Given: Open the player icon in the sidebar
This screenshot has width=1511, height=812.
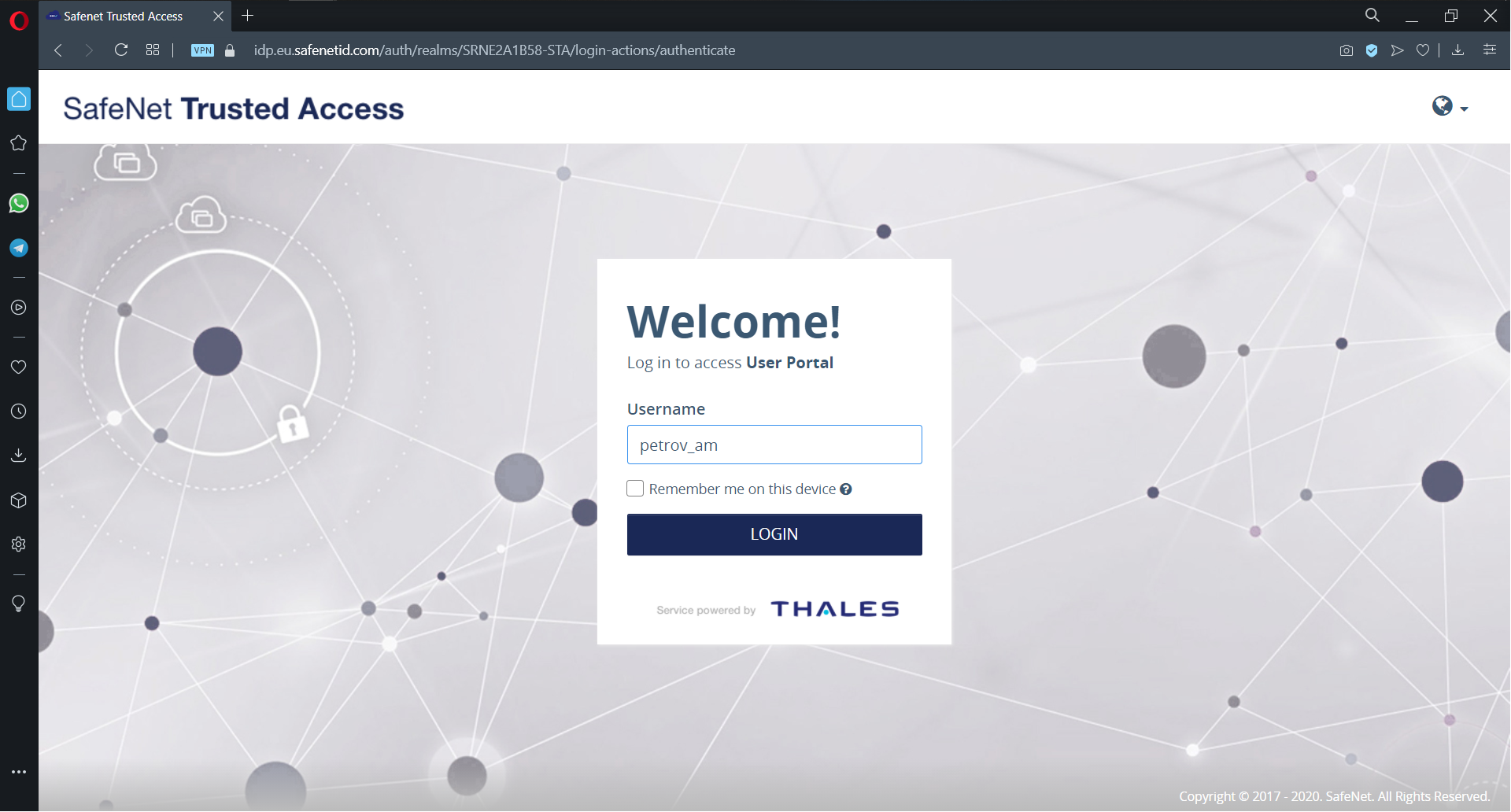Looking at the screenshot, I should pyautogui.click(x=19, y=308).
